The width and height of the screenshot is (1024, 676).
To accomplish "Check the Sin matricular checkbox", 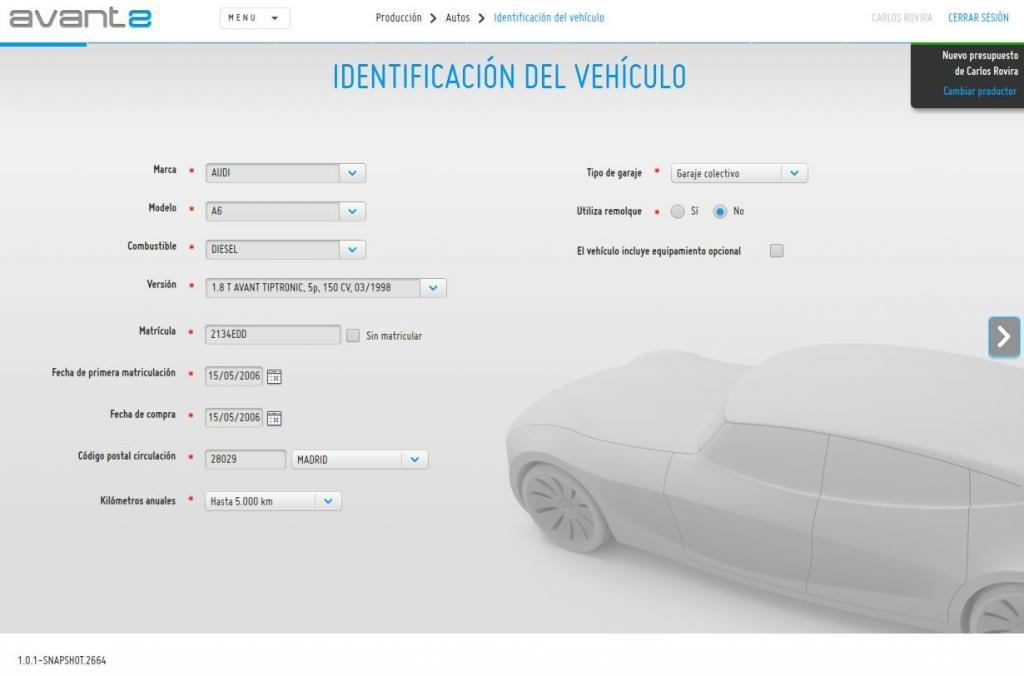I will (x=352, y=335).
